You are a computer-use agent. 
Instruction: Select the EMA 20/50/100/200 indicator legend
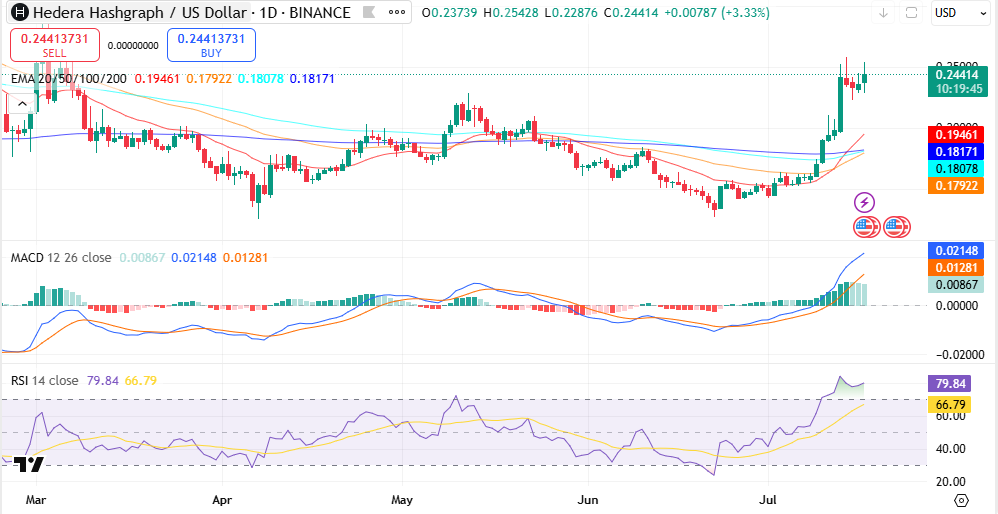pyautogui.click(x=69, y=79)
